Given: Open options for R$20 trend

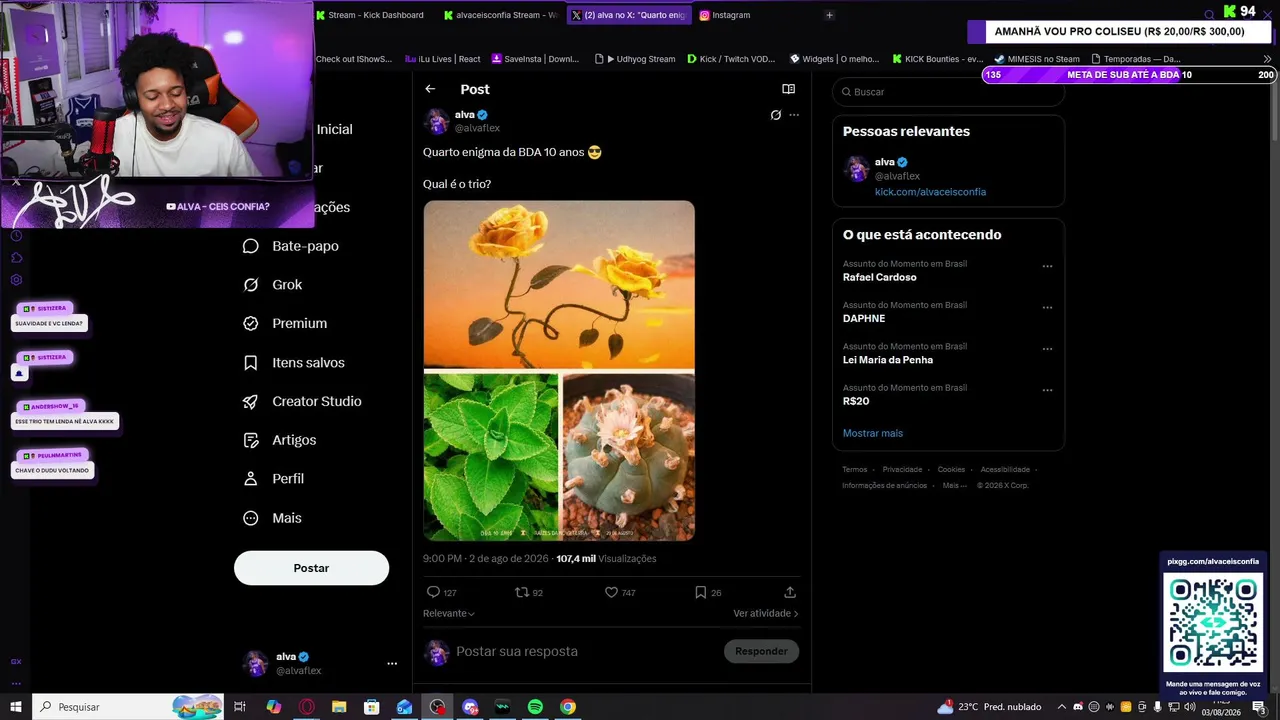Looking at the screenshot, I should coord(1047,390).
